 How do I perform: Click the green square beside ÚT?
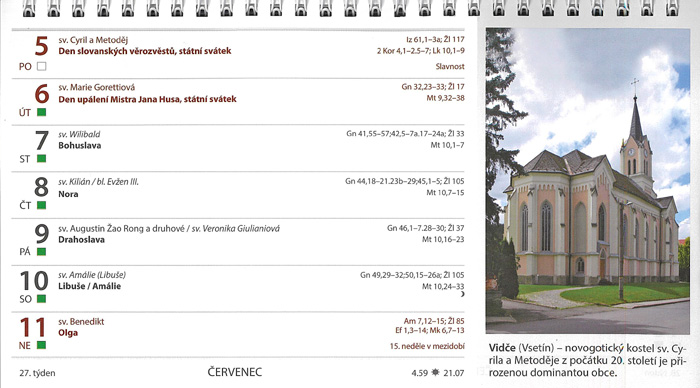tap(42, 112)
